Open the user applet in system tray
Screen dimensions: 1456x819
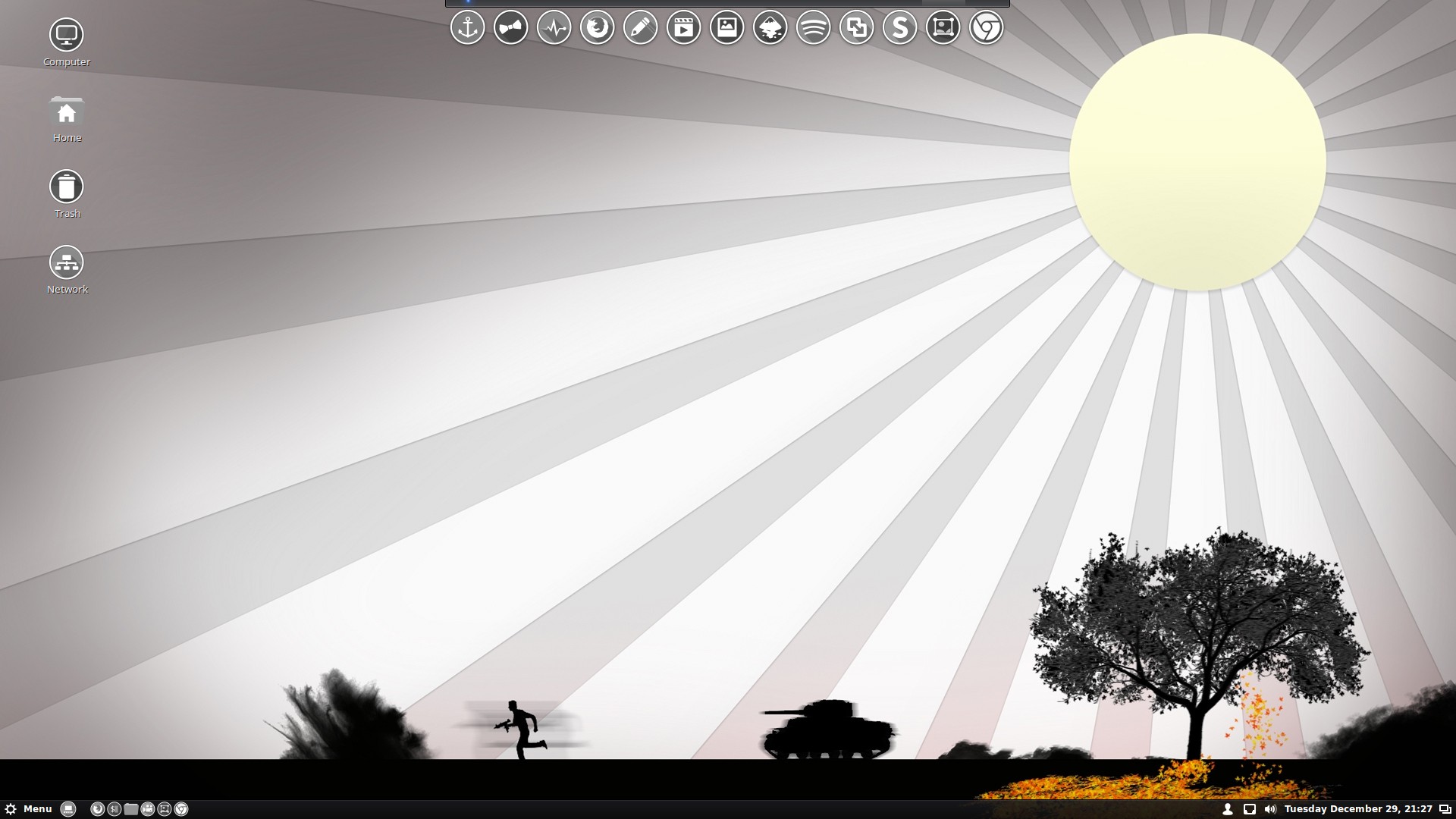[1228, 809]
